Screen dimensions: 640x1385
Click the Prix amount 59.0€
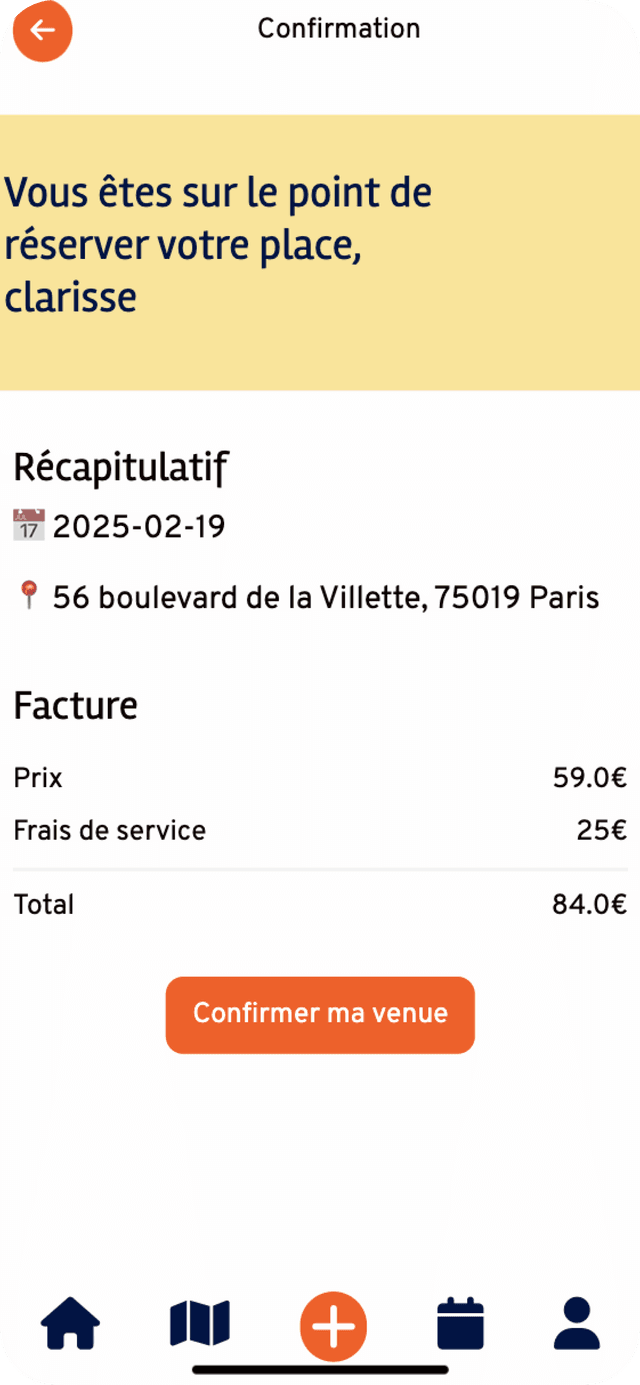click(x=590, y=777)
